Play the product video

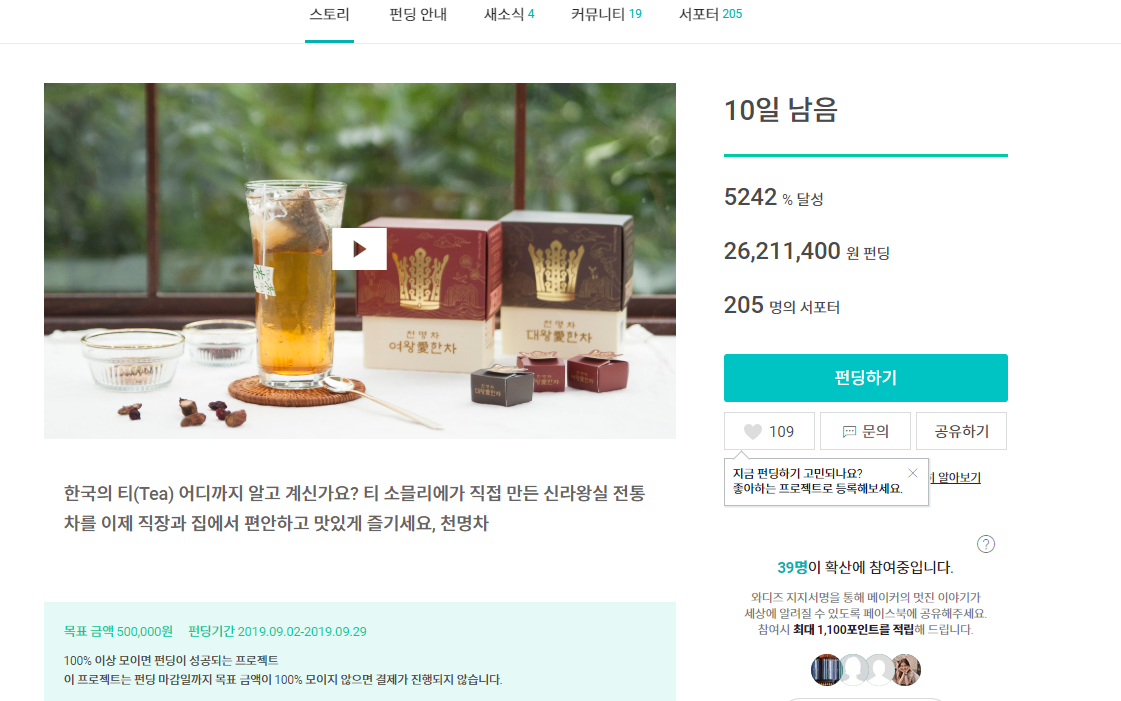coord(359,249)
